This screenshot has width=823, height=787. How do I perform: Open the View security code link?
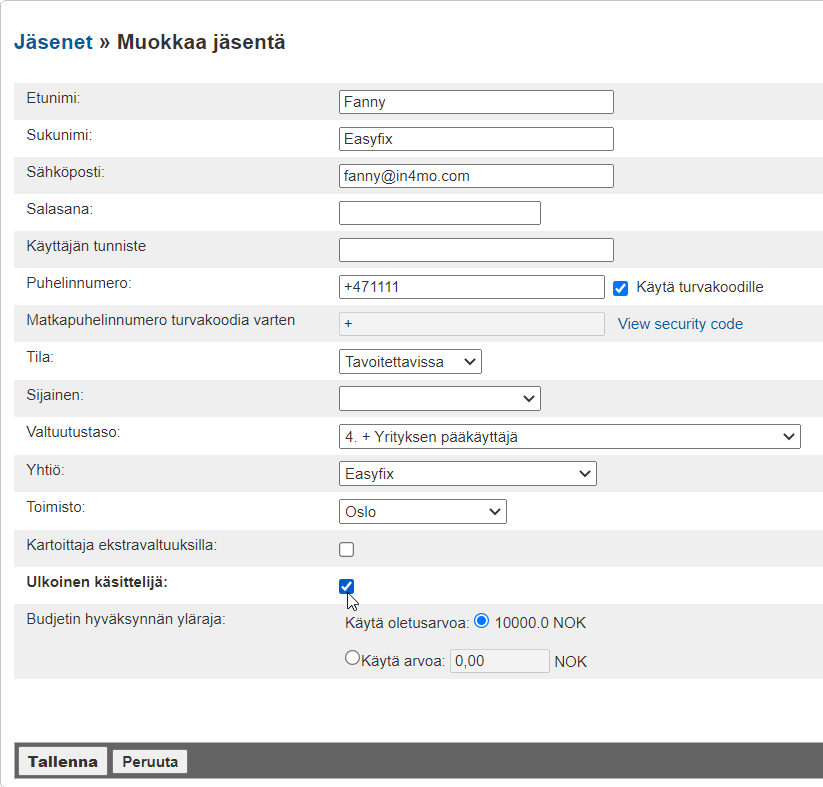tap(680, 324)
